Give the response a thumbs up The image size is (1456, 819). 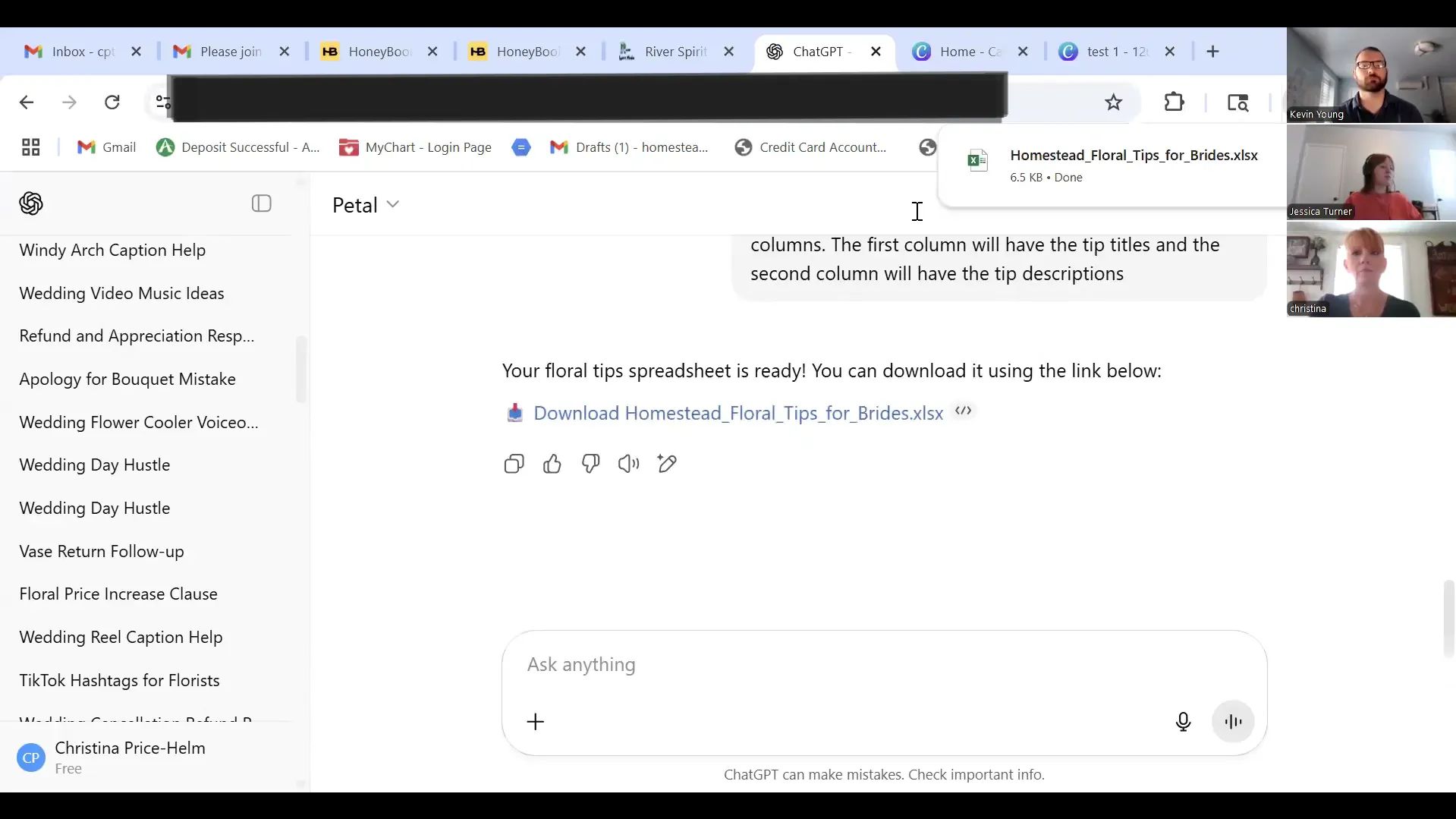pos(552,464)
